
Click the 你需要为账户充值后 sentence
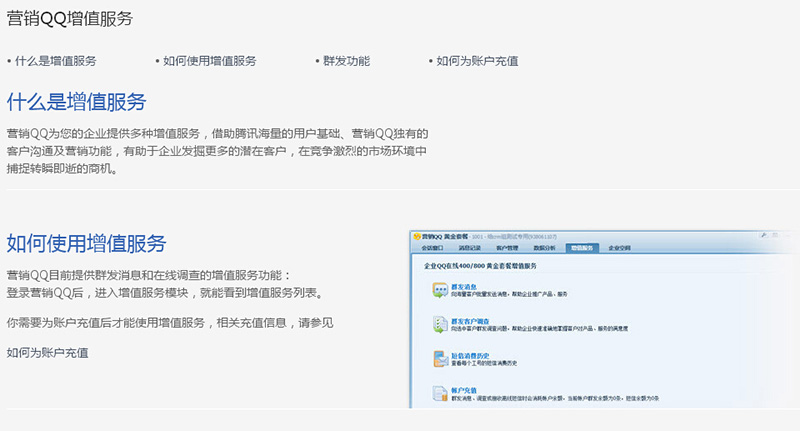170,323
